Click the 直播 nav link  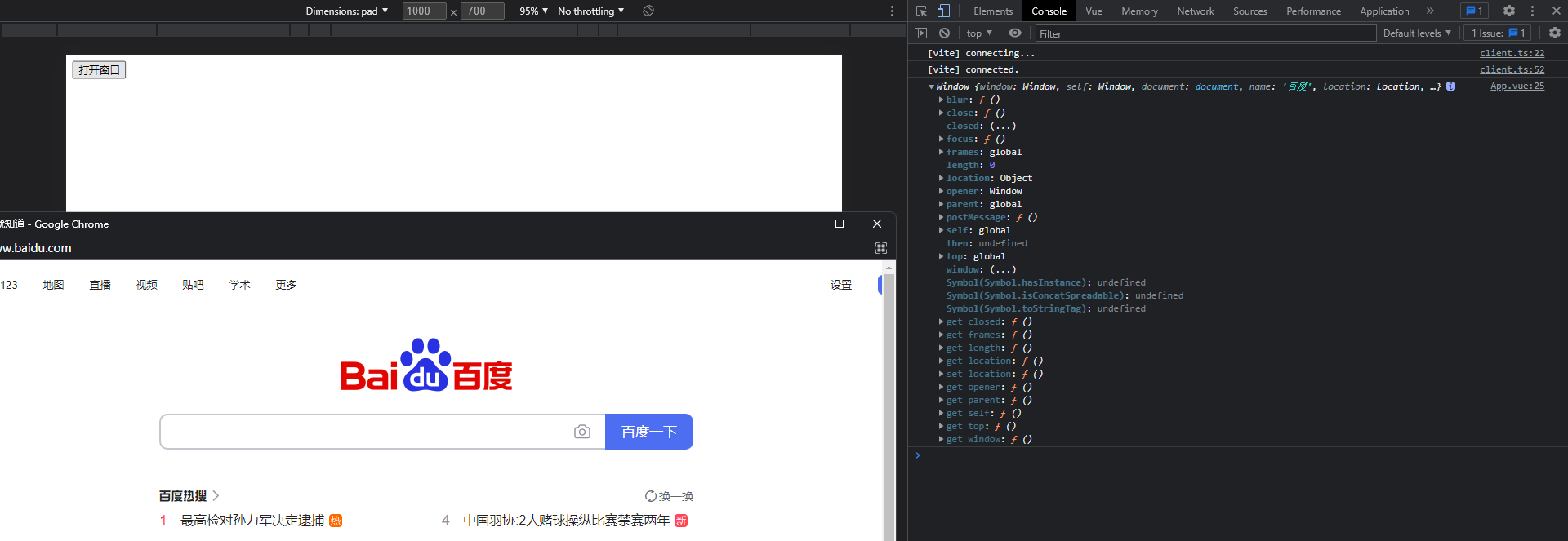click(x=100, y=285)
